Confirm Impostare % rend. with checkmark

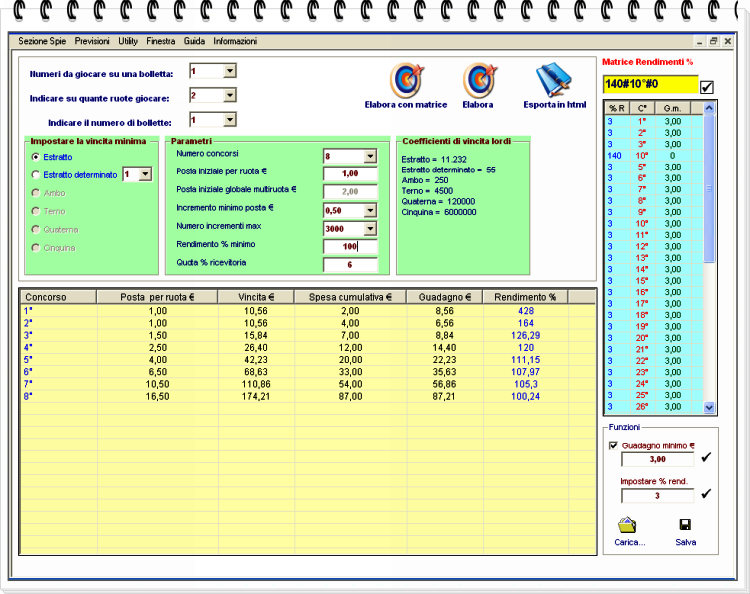click(707, 494)
